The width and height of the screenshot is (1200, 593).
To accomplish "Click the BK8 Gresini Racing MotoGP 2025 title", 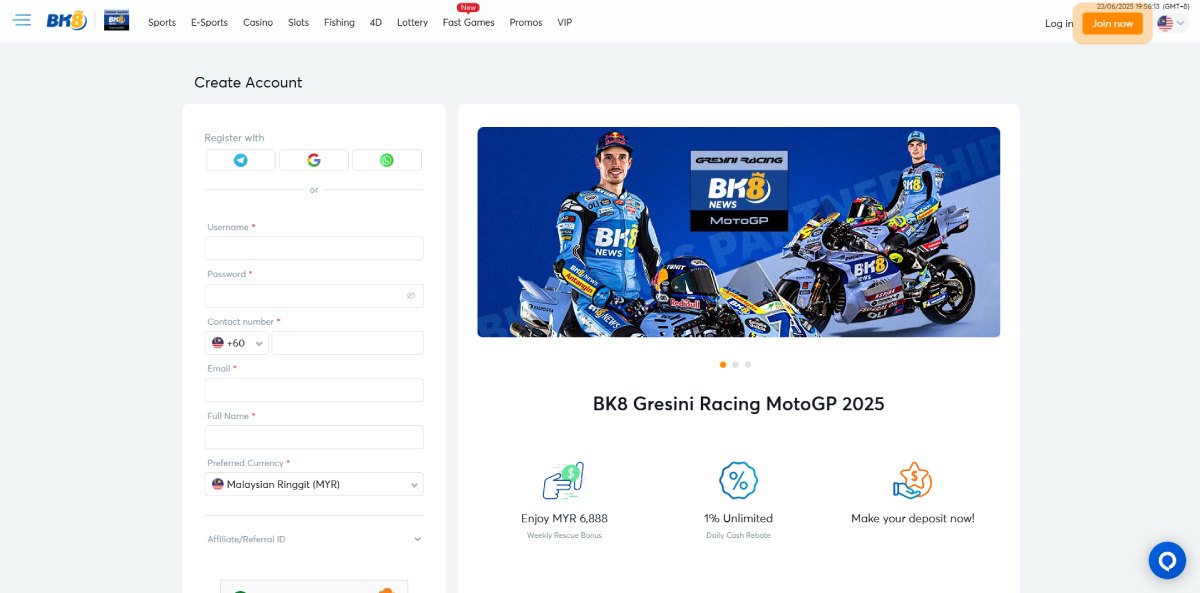I will (x=739, y=404).
